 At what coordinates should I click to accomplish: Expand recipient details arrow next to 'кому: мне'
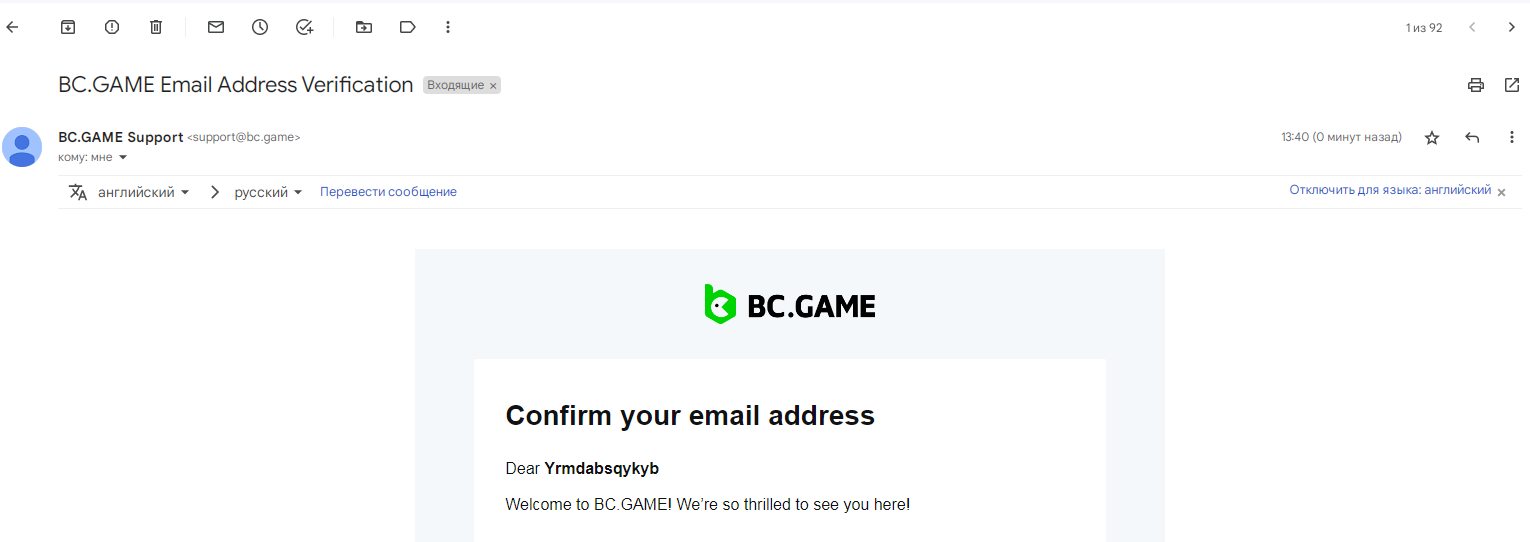(x=123, y=158)
